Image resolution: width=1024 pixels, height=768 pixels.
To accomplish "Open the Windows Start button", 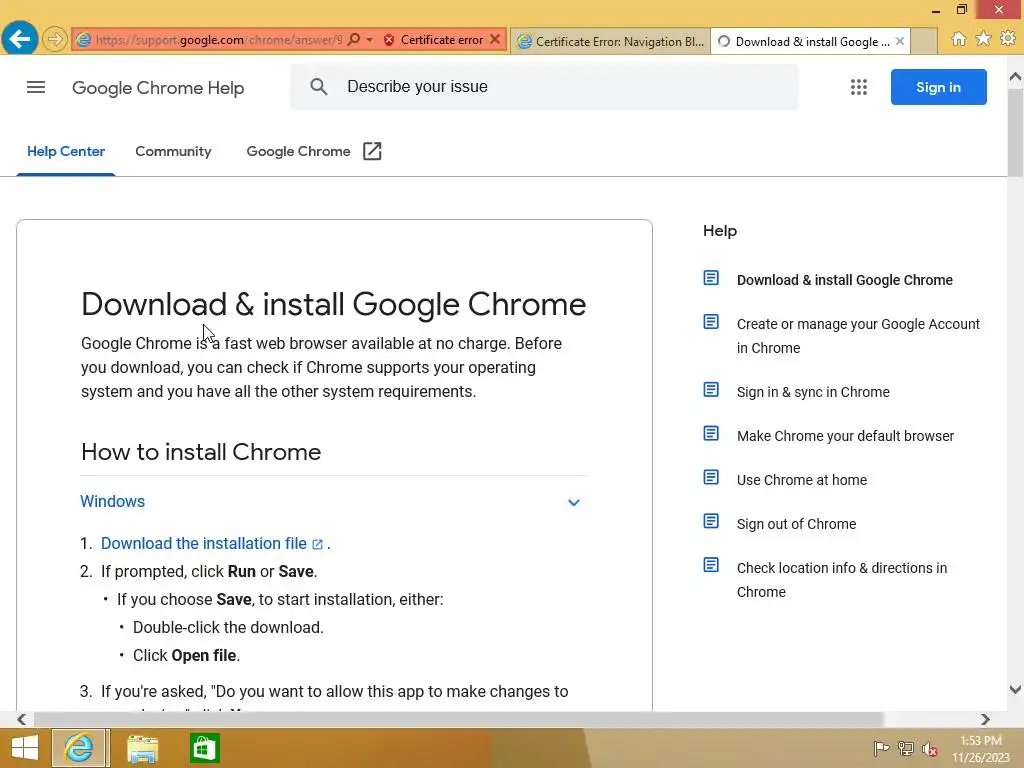I will [x=24, y=748].
